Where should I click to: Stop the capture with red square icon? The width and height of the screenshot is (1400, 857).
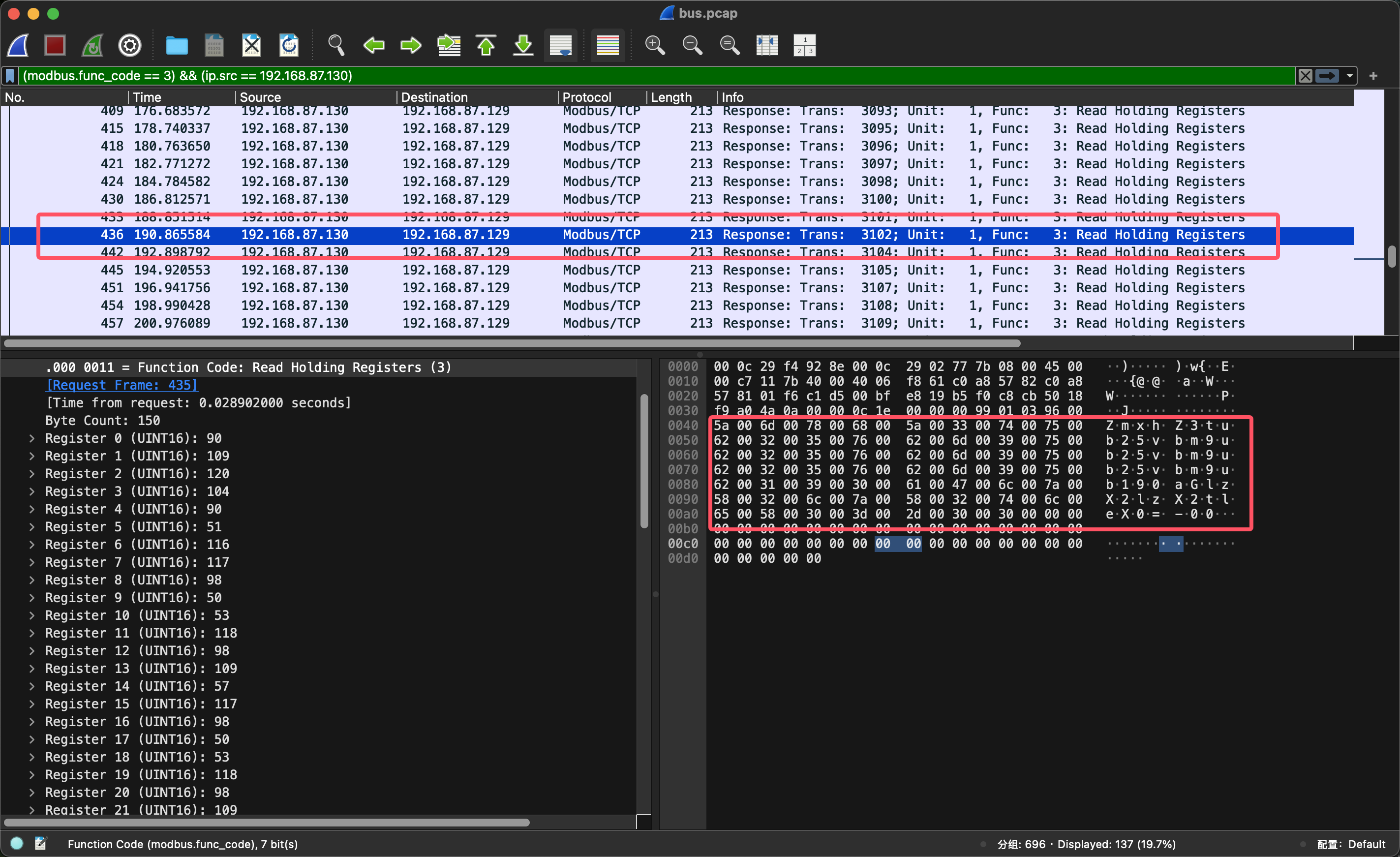(x=55, y=45)
